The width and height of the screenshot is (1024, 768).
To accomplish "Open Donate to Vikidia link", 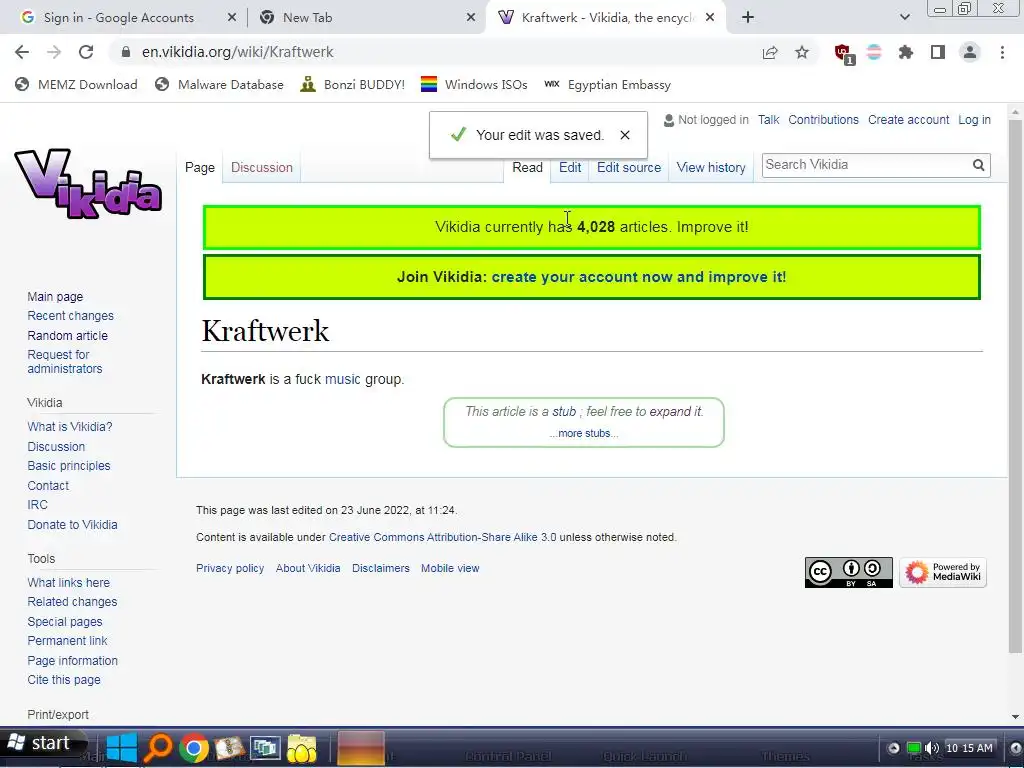I will point(72,525).
